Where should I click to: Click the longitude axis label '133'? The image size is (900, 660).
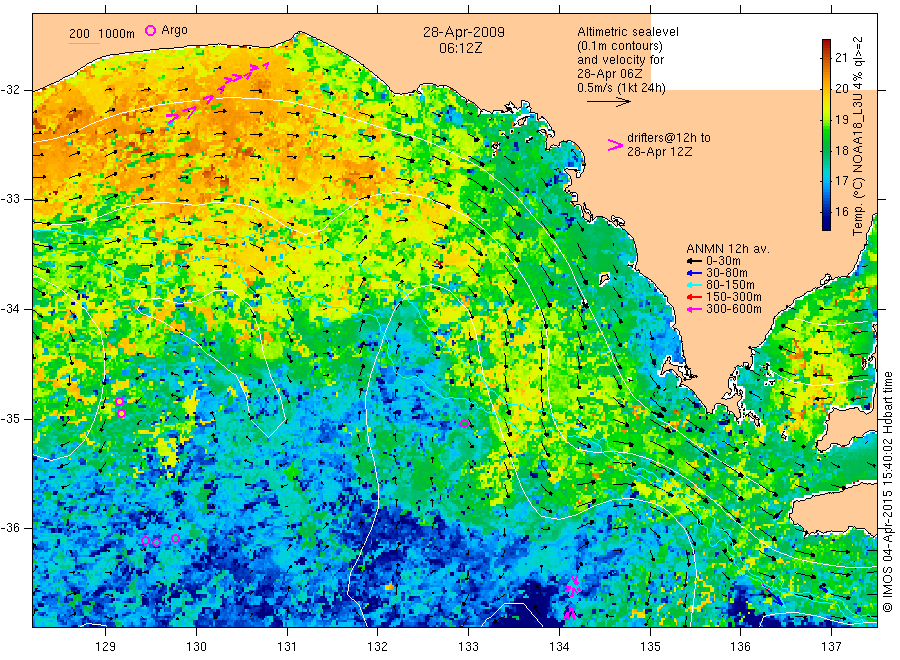pyautogui.click(x=468, y=647)
